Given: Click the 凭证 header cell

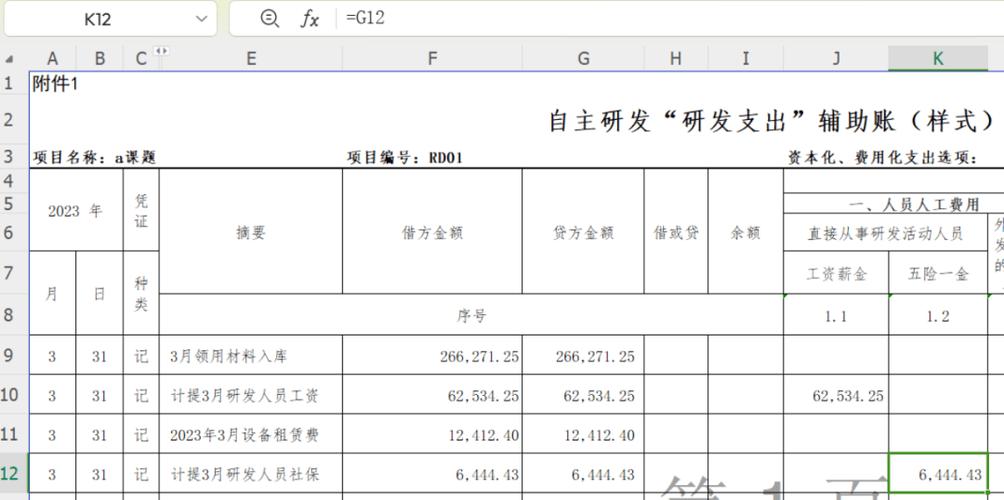Looking at the screenshot, I should tap(141, 211).
